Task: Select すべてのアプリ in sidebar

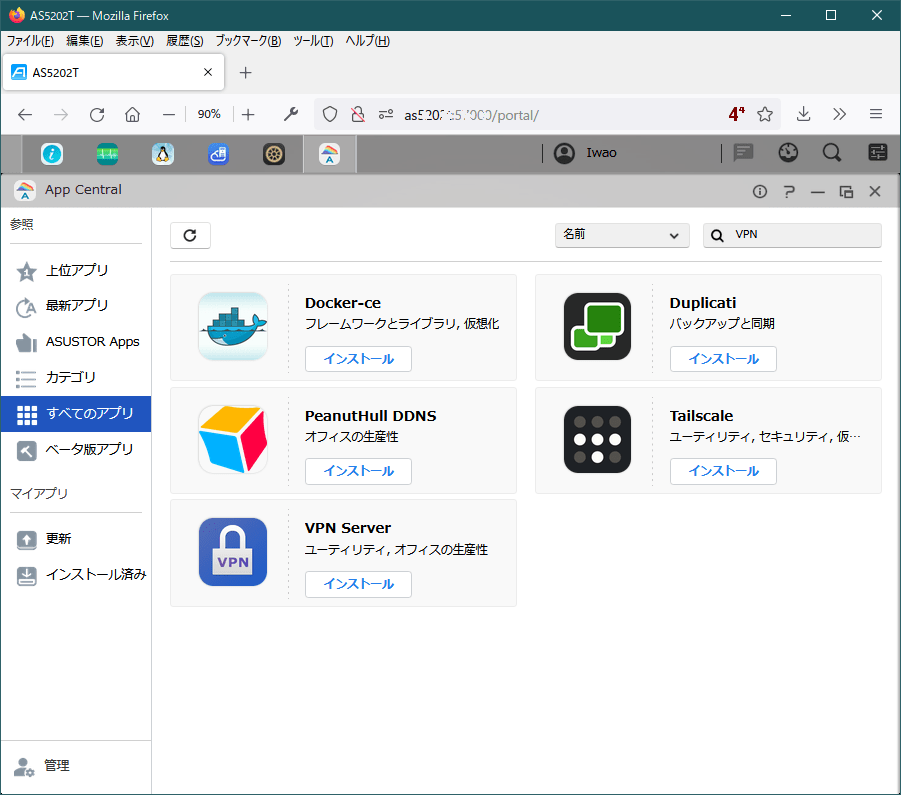Action: tap(76, 414)
